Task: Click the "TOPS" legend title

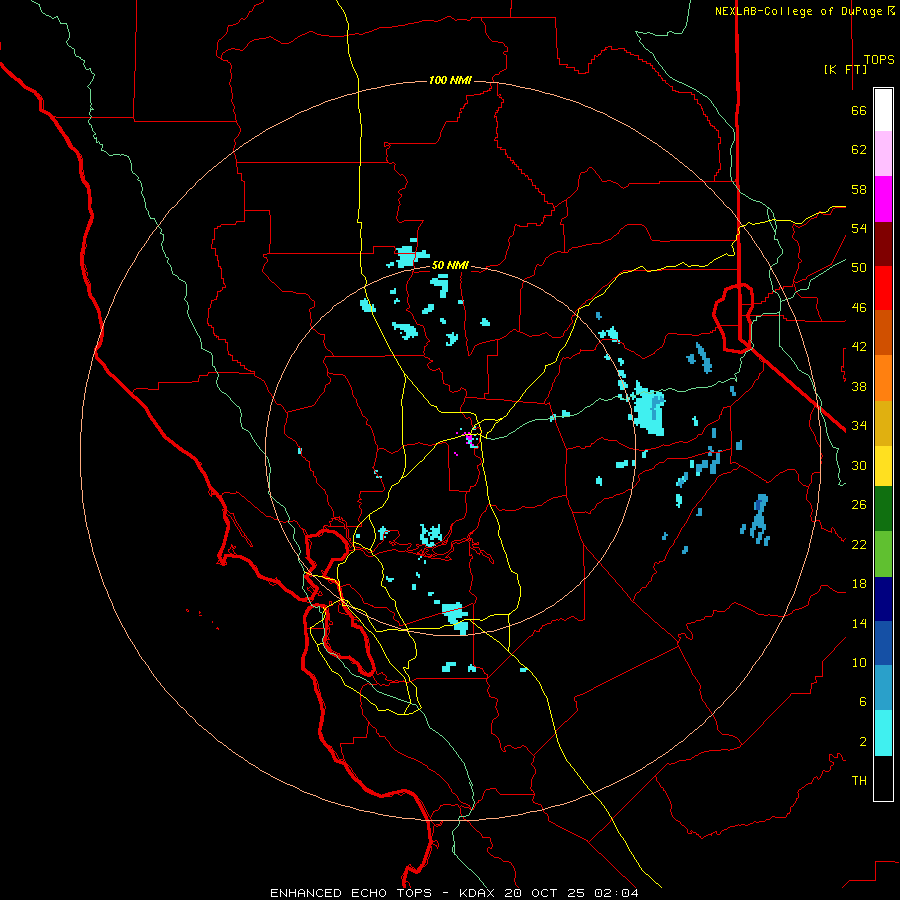Action: [879, 60]
